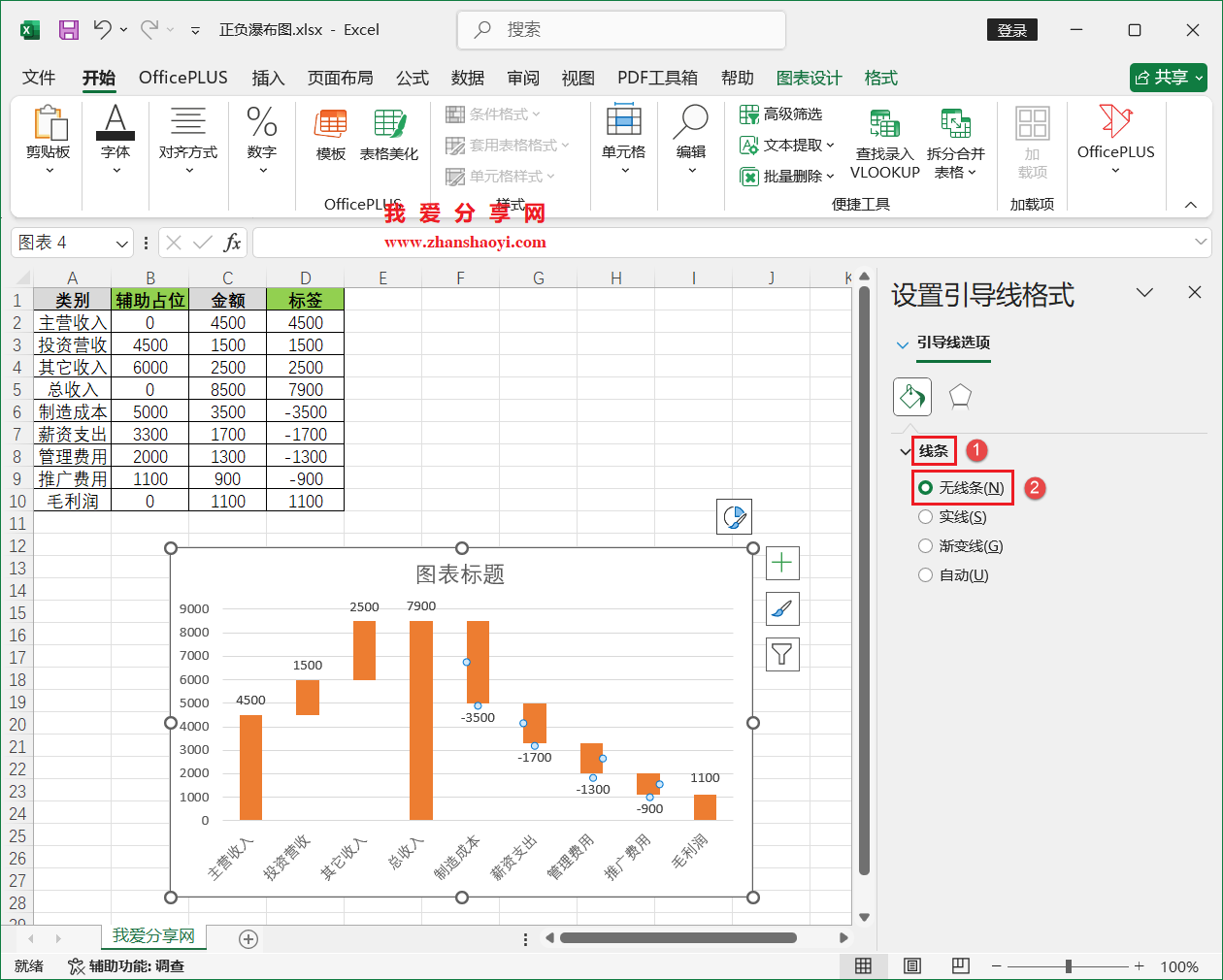Open the 插入 ribbon tab

pos(268,78)
